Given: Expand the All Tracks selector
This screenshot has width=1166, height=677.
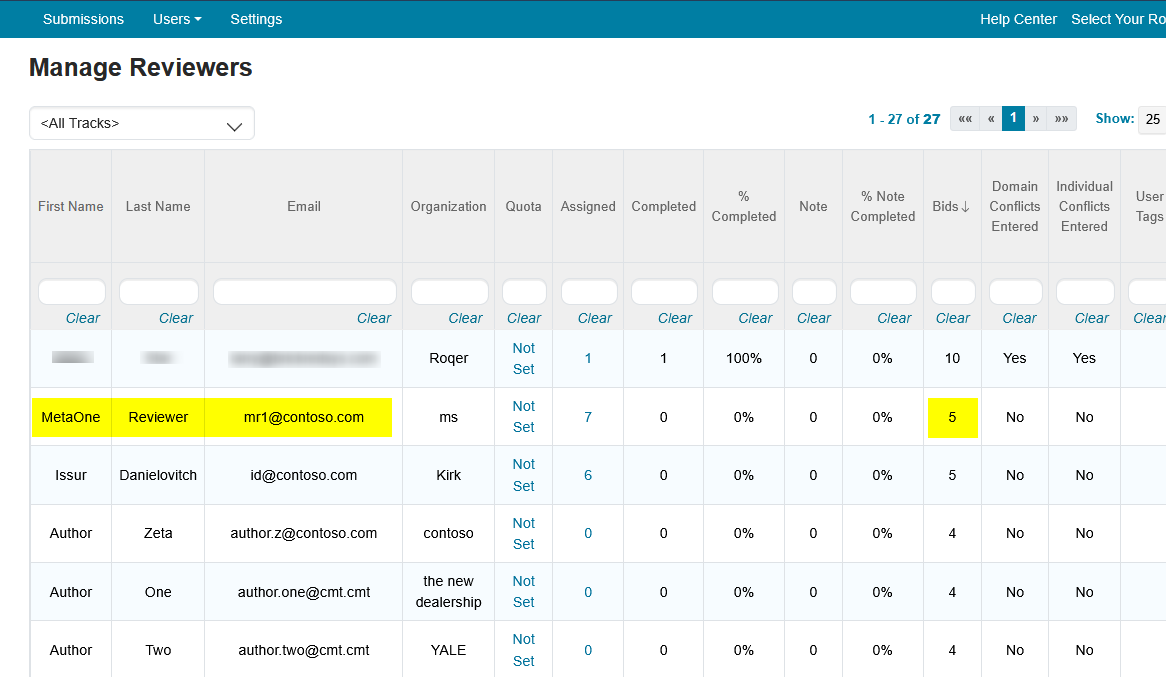Looking at the screenshot, I should pos(141,123).
